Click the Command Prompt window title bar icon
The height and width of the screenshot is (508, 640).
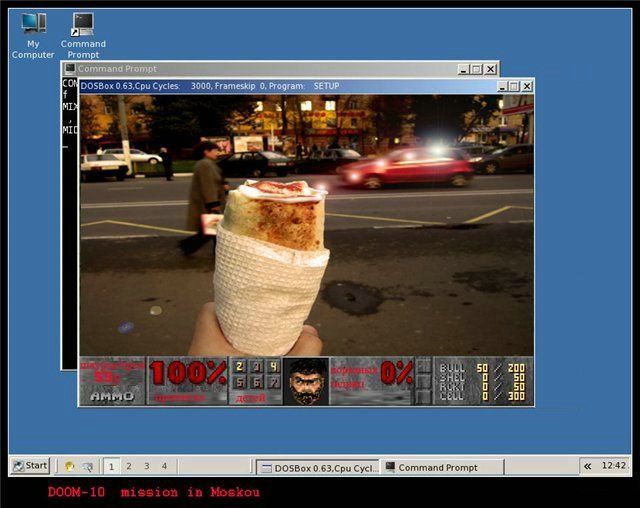[70, 69]
